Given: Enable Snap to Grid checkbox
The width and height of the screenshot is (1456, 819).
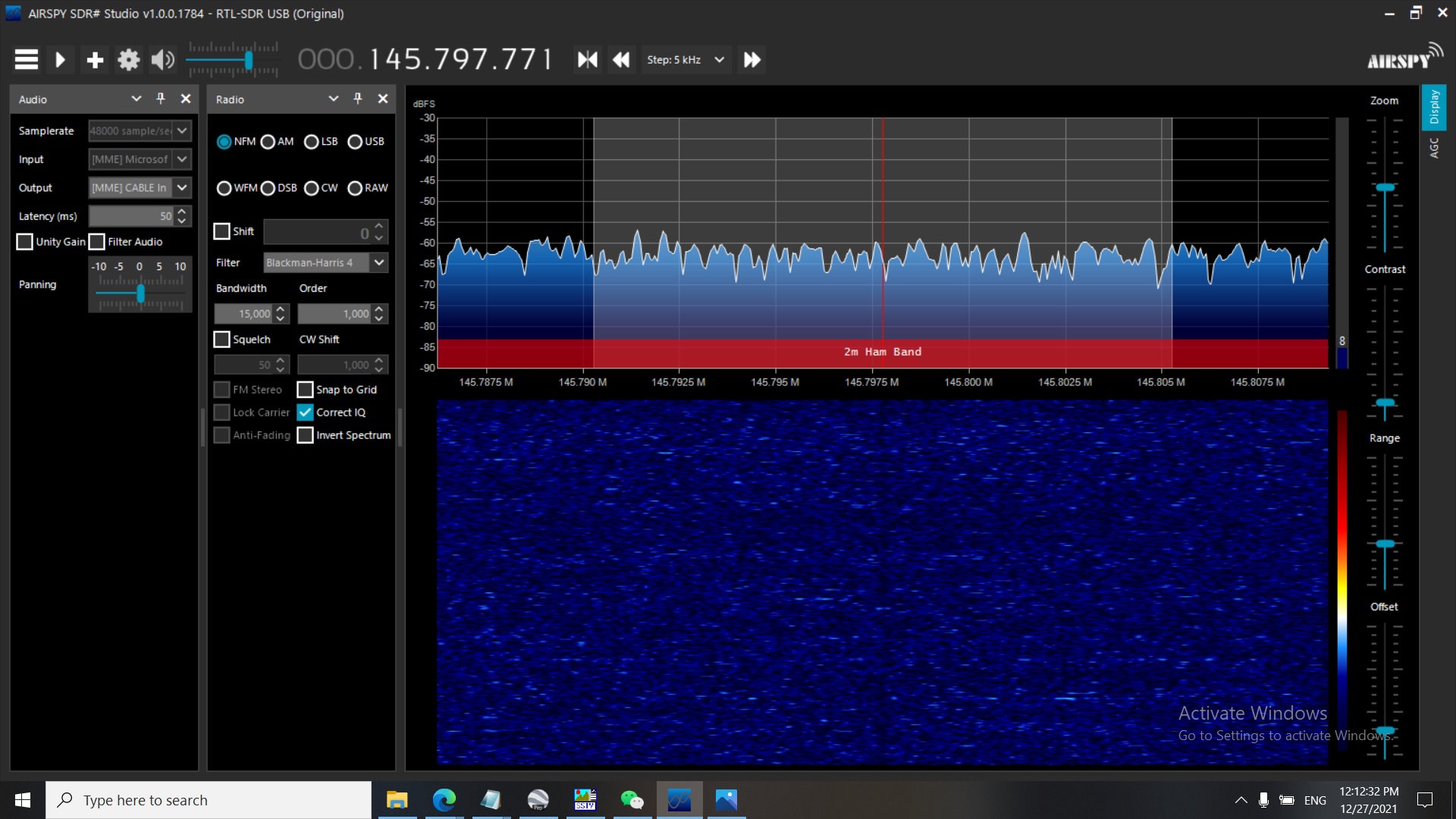Looking at the screenshot, I should pyautogui.click(x=305, y=390).
